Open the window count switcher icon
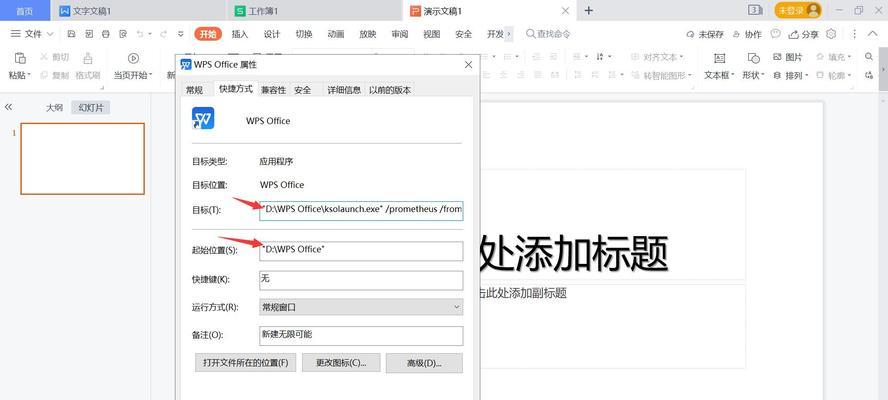Viewport: 888px width, 400px height. pos(755,10)
